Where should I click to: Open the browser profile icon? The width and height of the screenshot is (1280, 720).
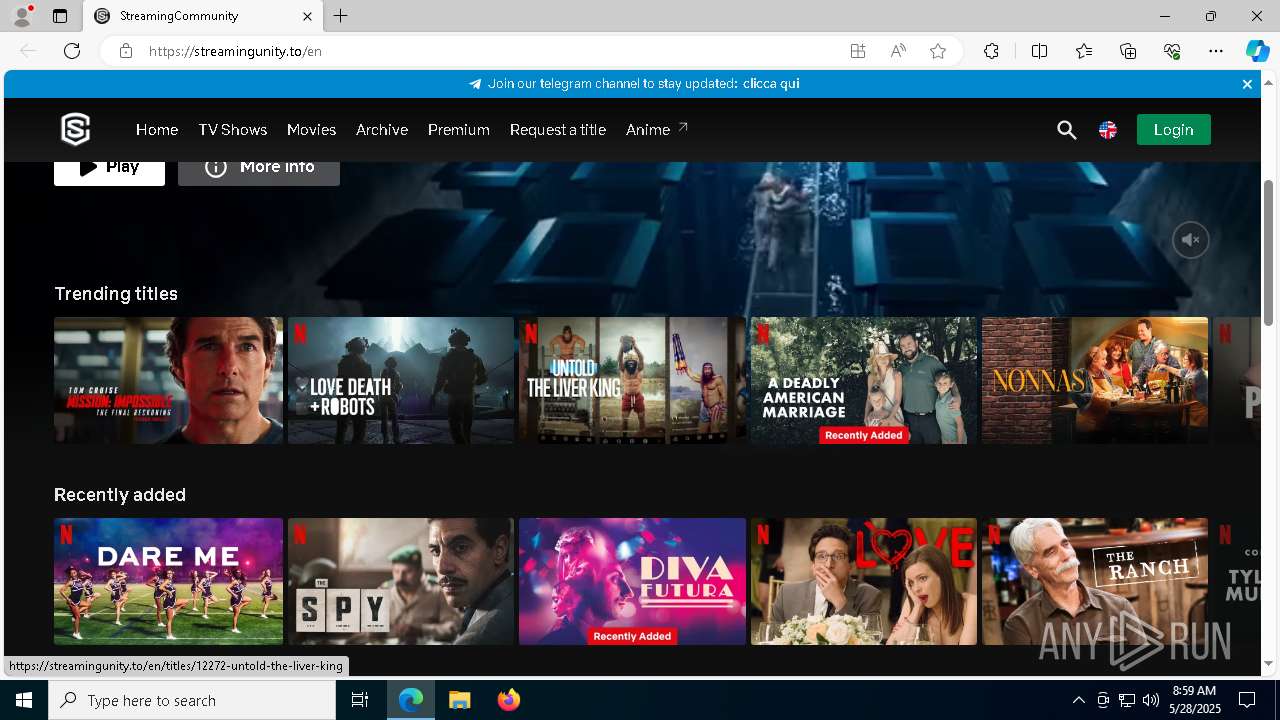coord(22,16)
